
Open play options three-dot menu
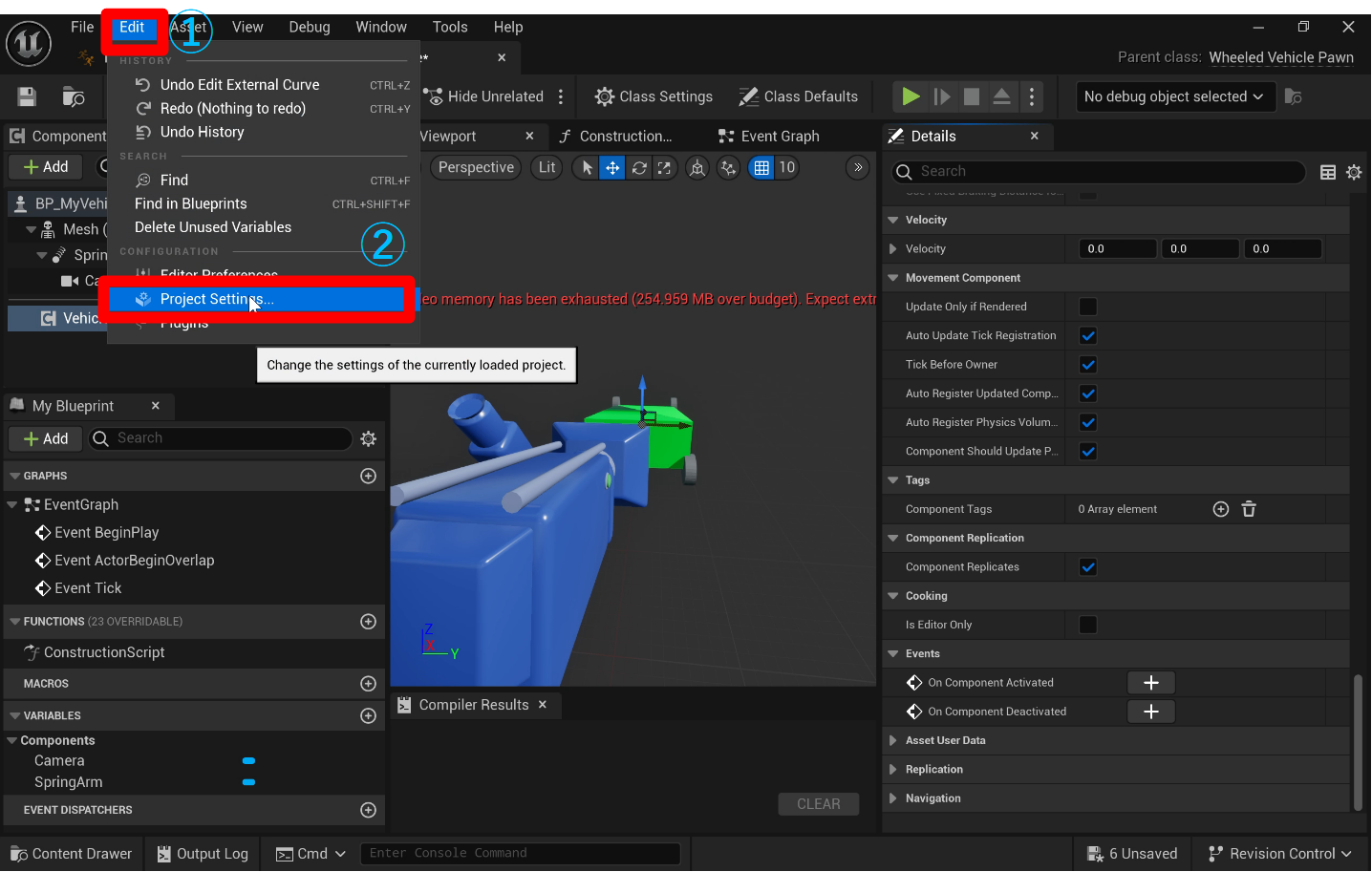pyautogui.click(x=1032, y=96)
